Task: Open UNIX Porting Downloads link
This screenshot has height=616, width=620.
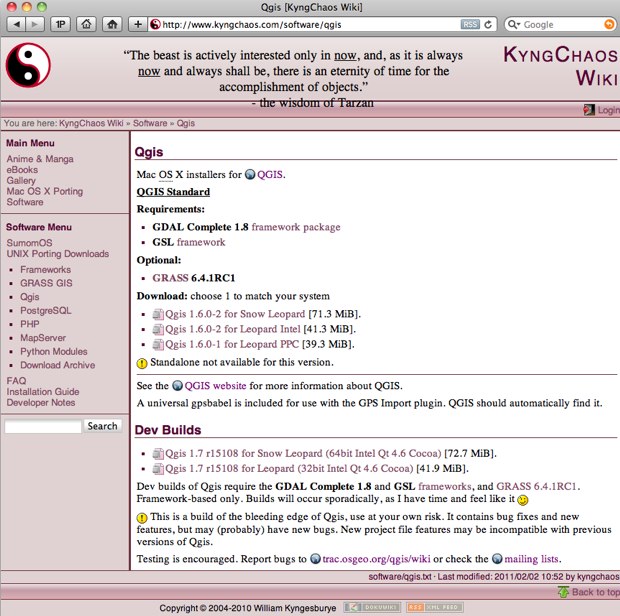Action: pos(58,254)
